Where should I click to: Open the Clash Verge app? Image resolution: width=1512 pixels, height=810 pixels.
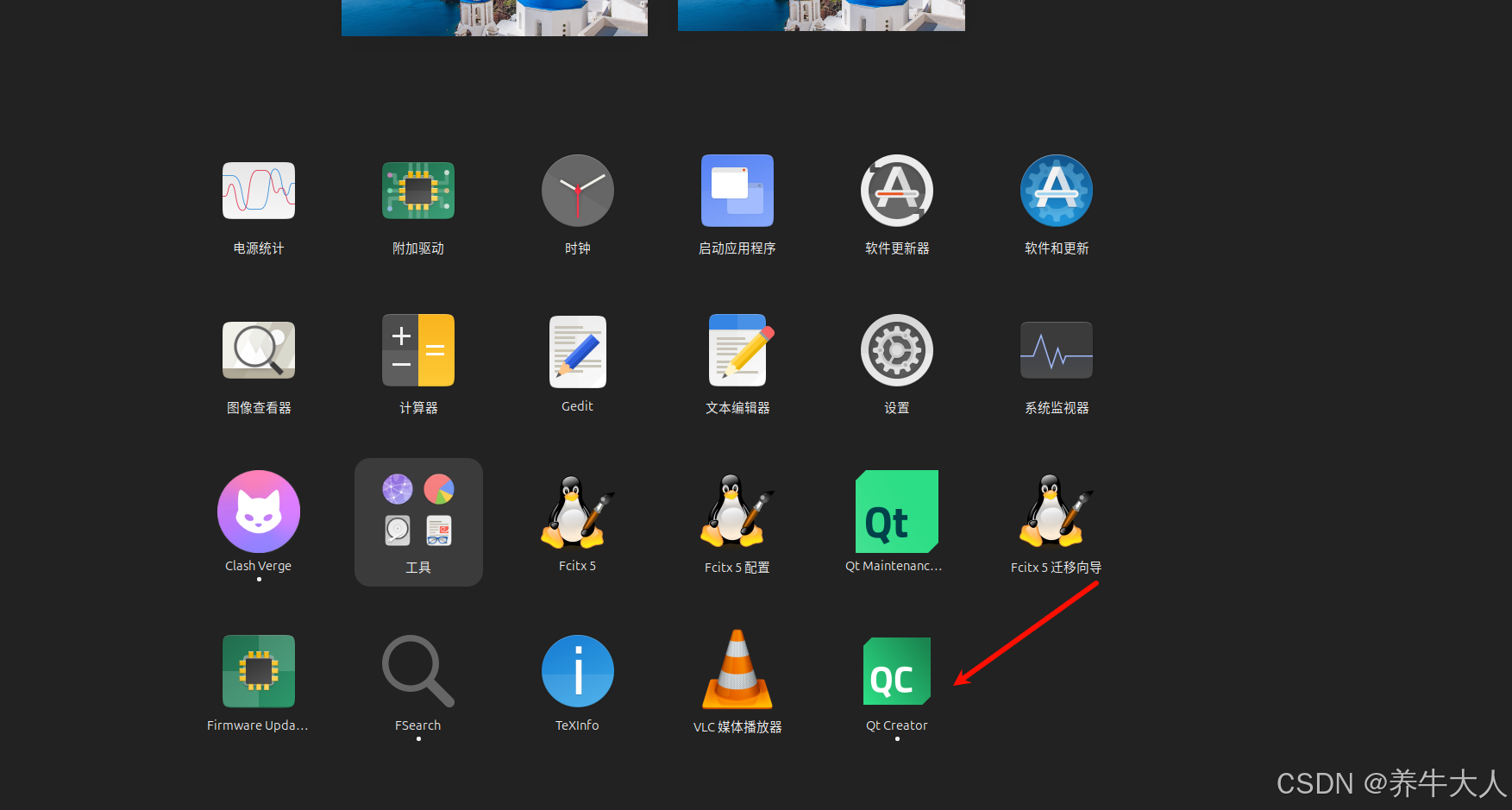click(259, 512)
